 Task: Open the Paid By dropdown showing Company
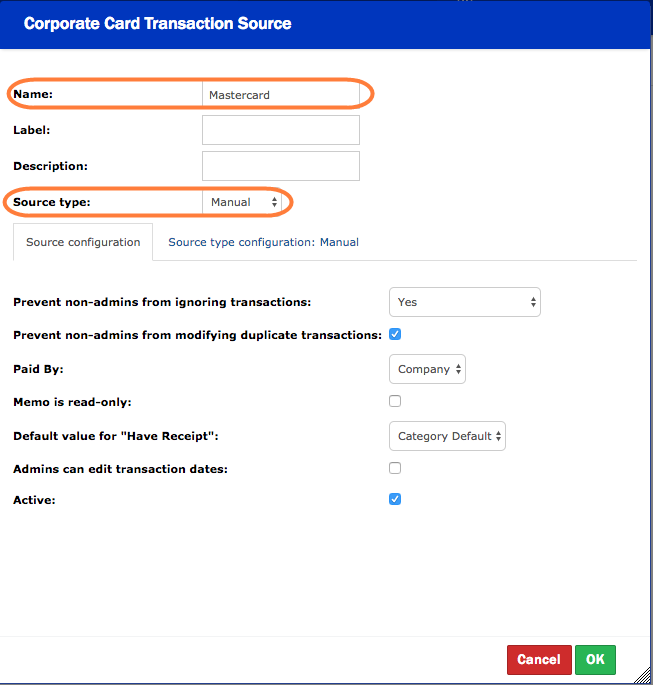click(x=427, y=369)
